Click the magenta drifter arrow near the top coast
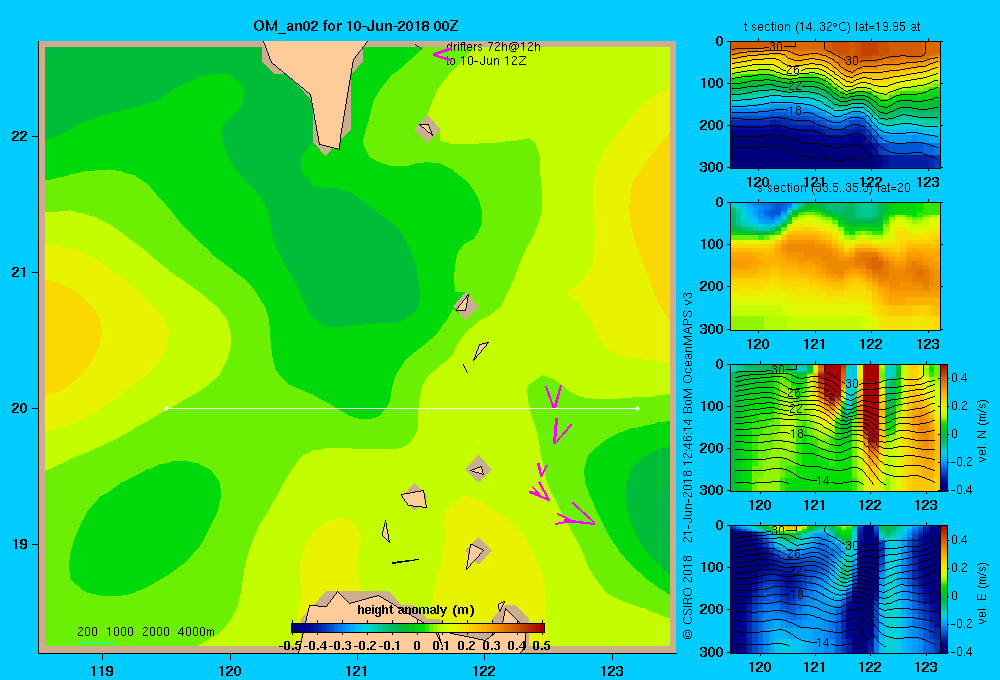The height and width of the screenshot is (680, 1000). click(443, 55)
